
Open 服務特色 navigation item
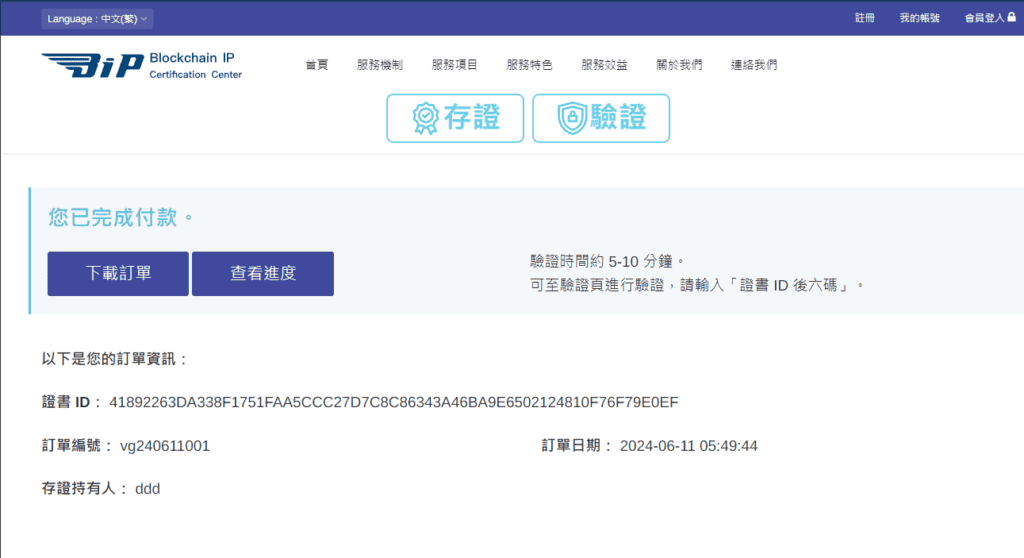[529, 65]
